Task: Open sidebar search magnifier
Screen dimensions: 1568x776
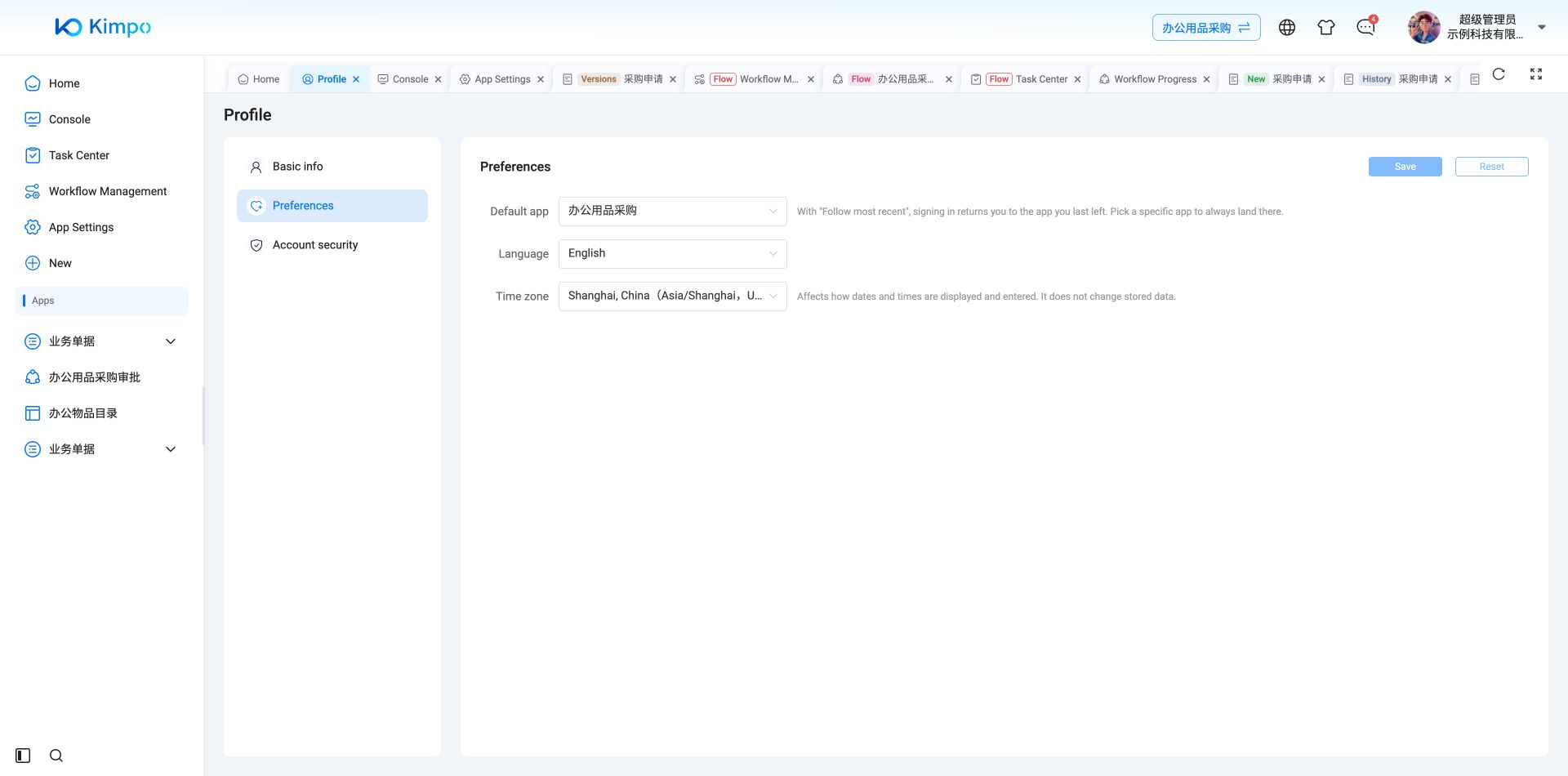Action: [x=56, y=756]
